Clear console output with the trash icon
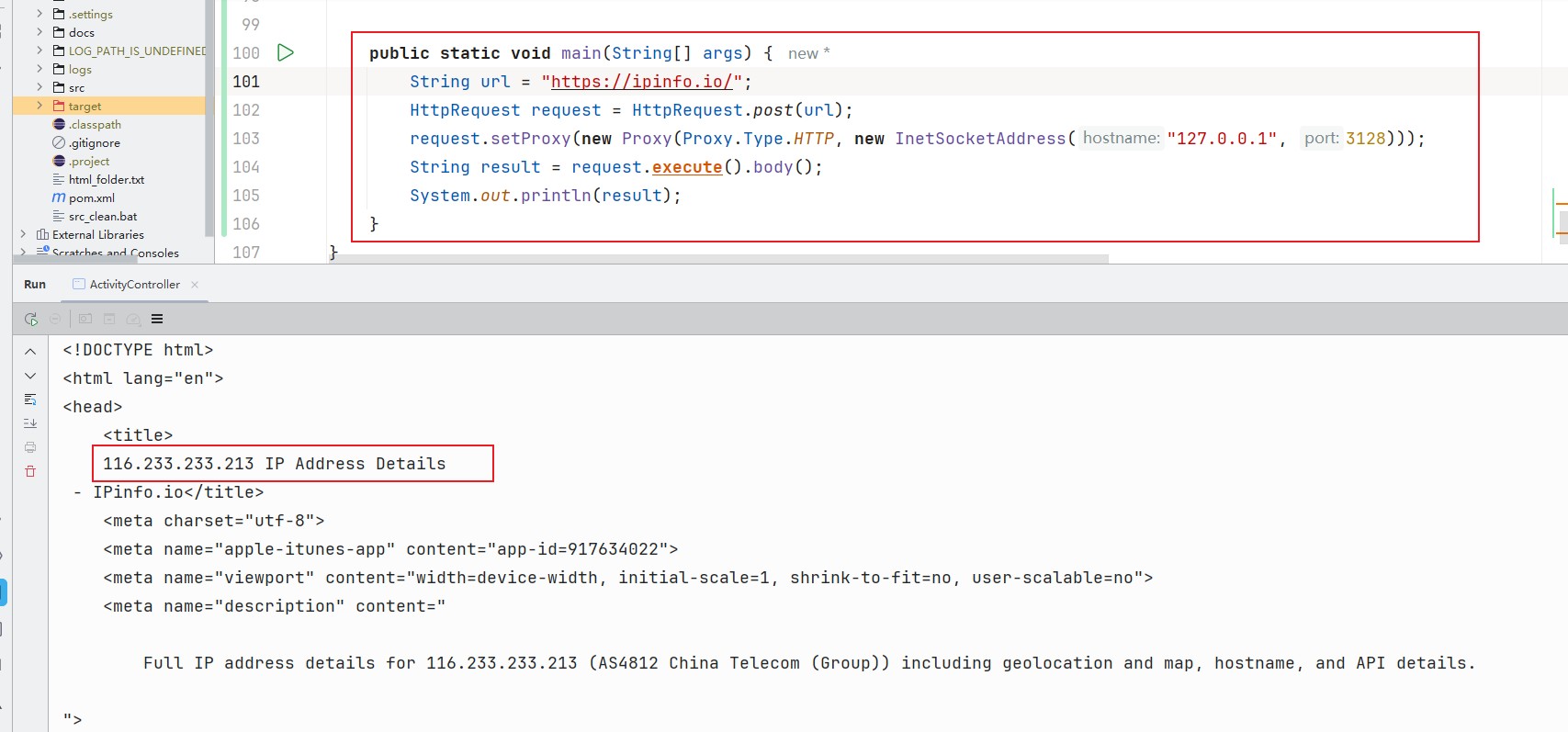1568x732 pixels. point(30,471)
